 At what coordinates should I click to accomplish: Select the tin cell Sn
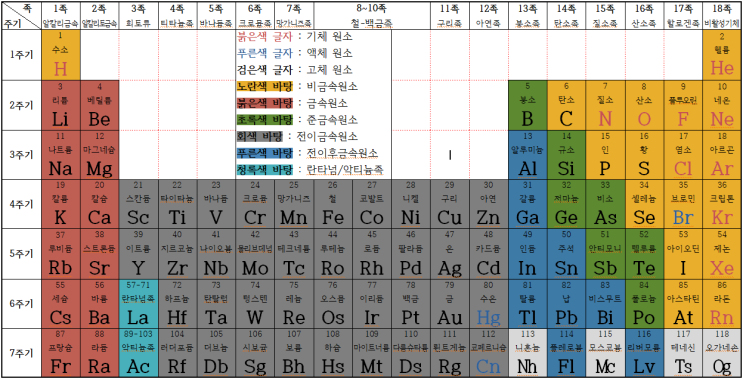[567, 254]
